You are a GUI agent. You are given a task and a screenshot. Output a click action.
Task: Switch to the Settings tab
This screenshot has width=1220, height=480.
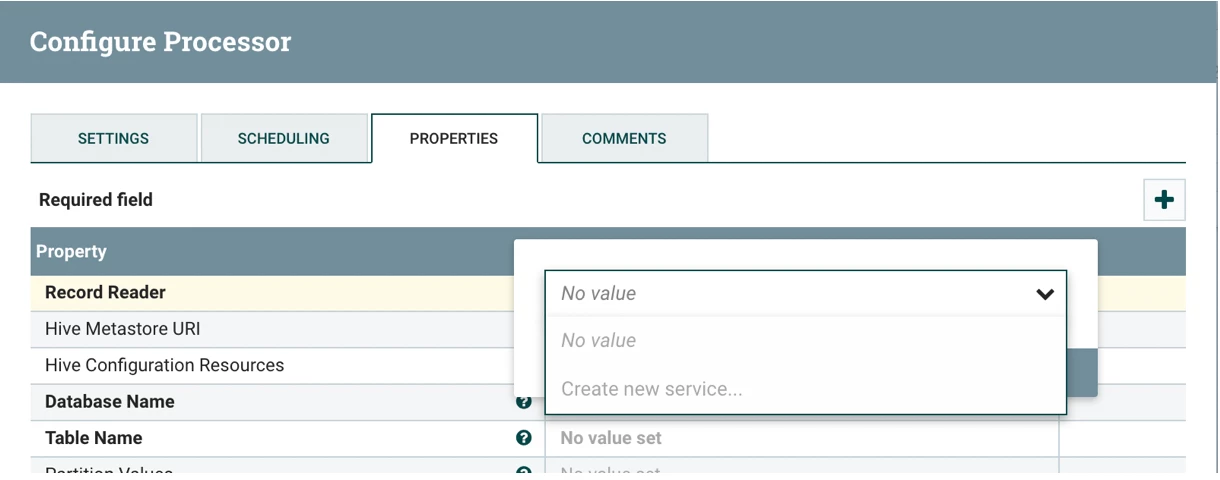point(114,138)
